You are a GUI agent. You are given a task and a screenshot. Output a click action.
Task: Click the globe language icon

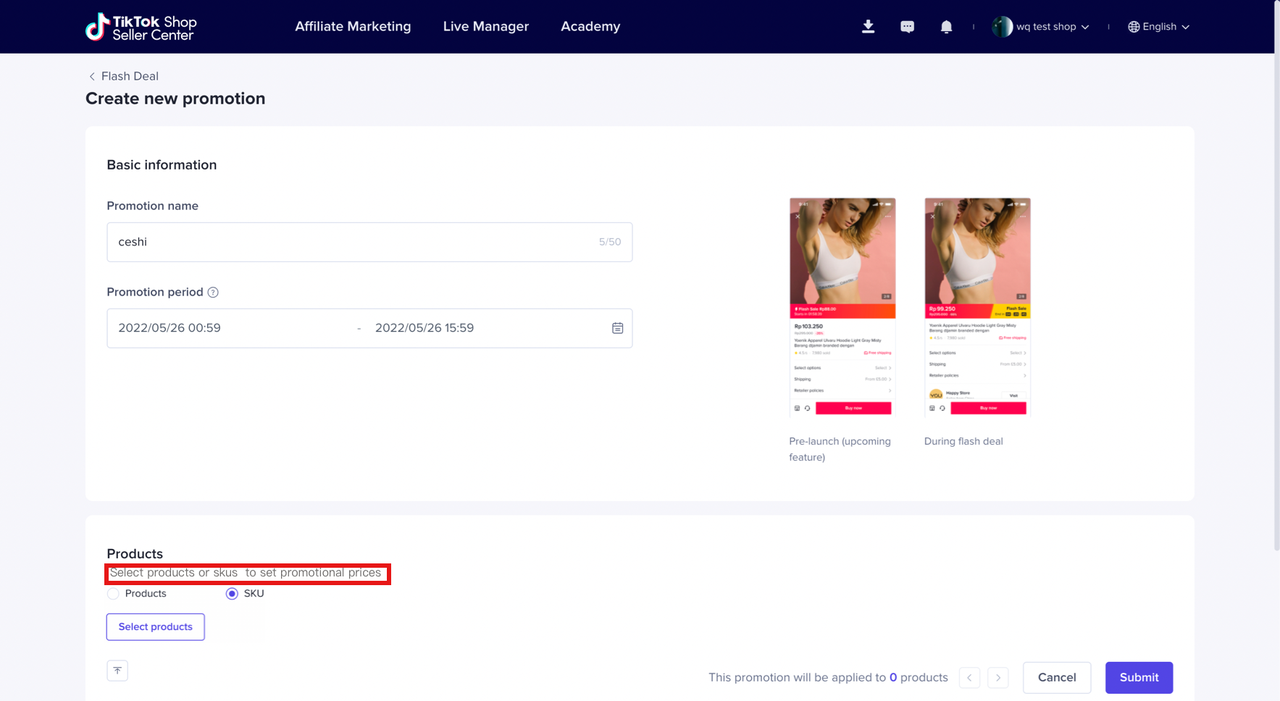tap(1134, 27)
